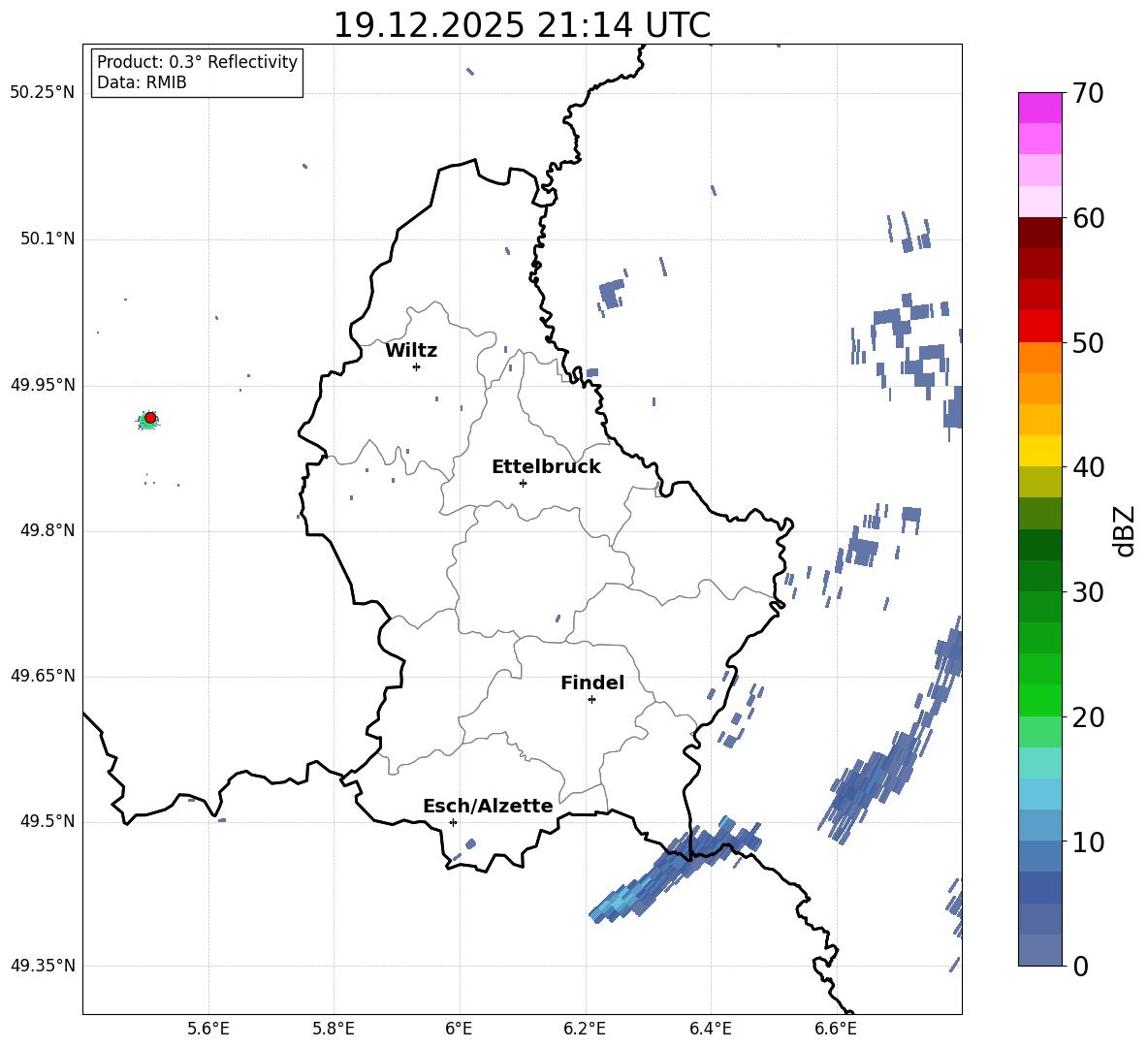Click the orange colorbar segment just below 50
Screen dimensions: 1148x1048
click(x=1039, y=357)
